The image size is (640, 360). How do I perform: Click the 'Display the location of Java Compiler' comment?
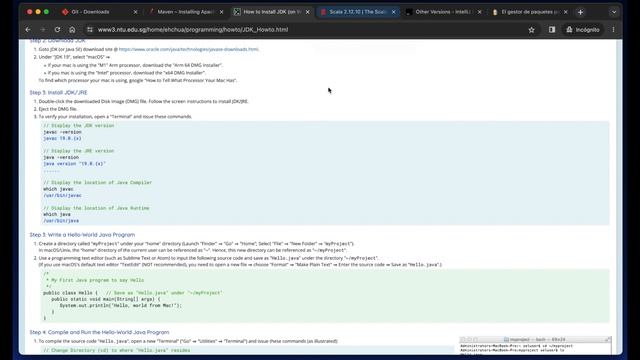[98, 182]
